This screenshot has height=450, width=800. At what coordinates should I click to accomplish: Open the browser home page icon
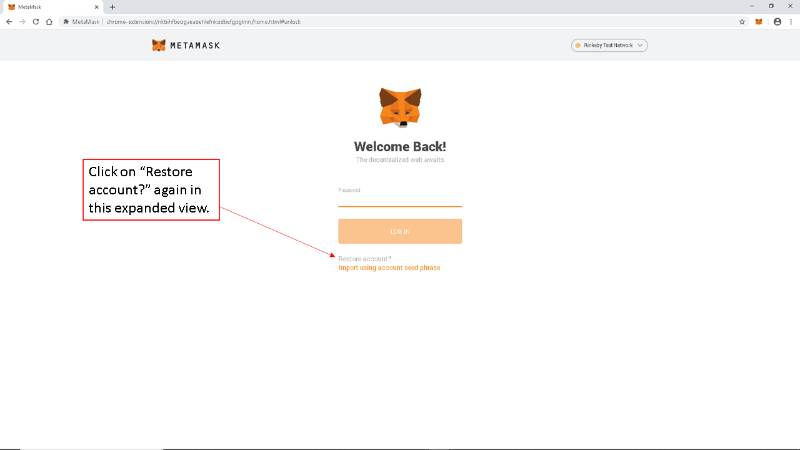49,22
